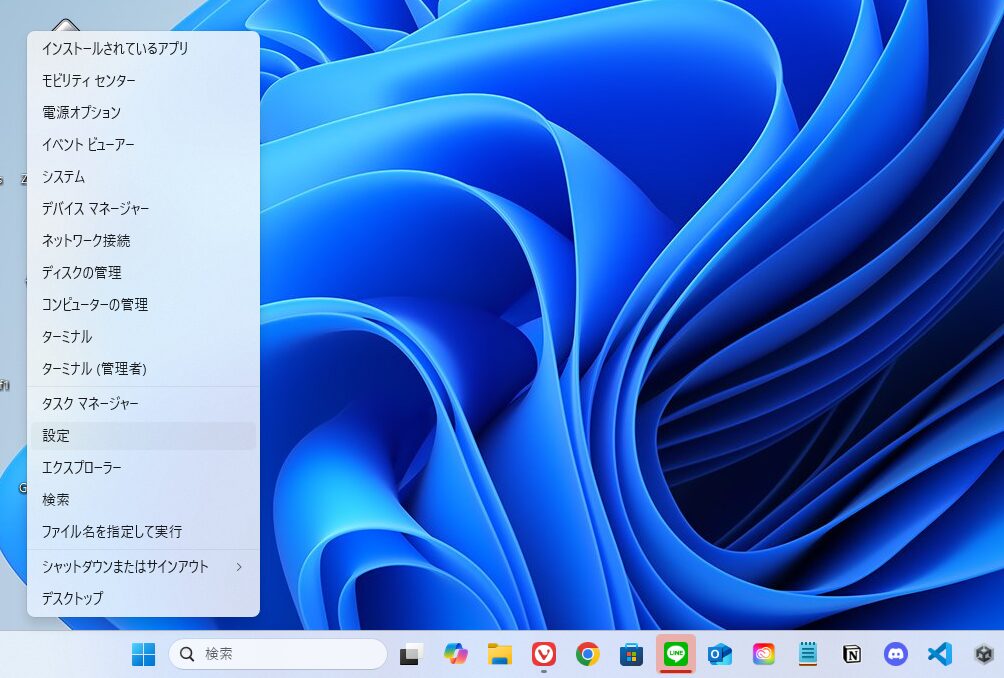Launch Visual Studio Code from taskbar
1004x678 pixels.
click(939, 654)
